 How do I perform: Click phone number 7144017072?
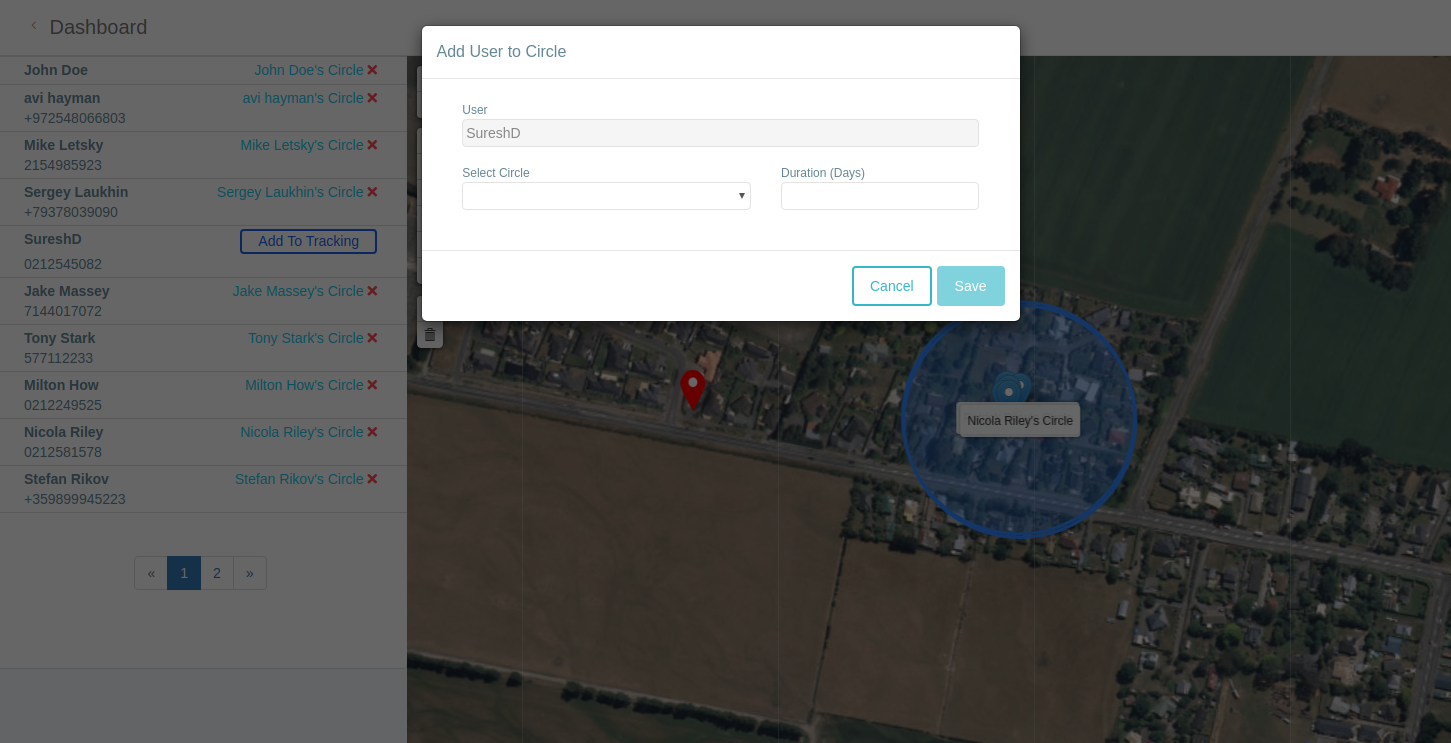tap(63, 311)
